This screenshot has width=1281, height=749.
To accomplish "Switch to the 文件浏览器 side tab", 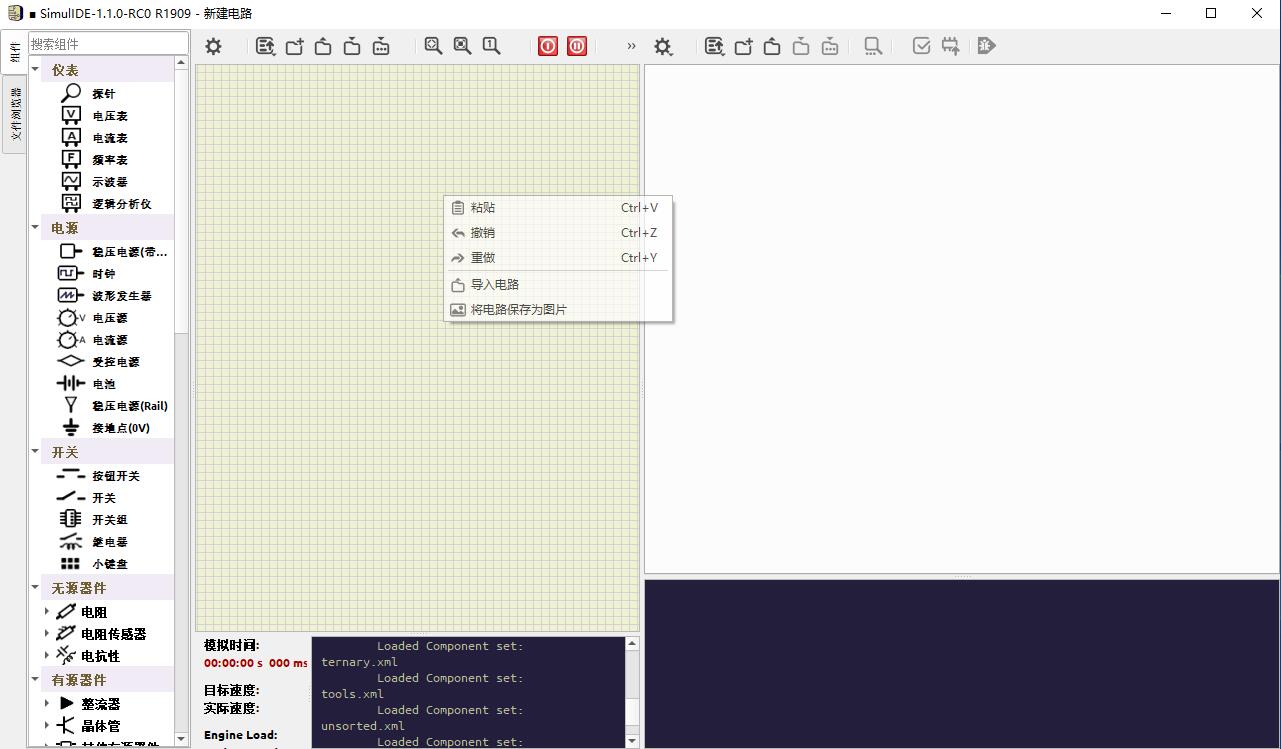I will click(x=15, y=113).
